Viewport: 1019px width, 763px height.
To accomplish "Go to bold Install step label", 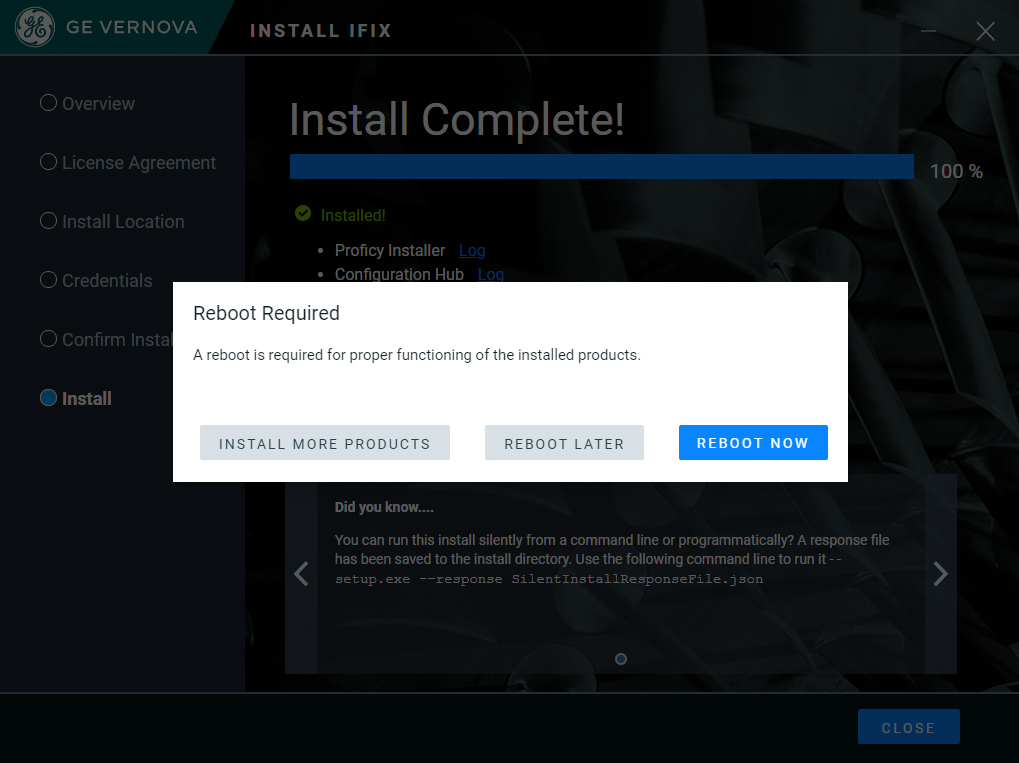I will 86,398.
